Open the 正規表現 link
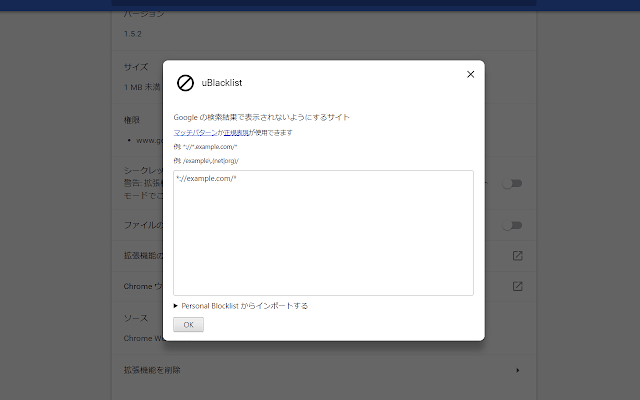 pyautogui.click(x=236, y=133)
